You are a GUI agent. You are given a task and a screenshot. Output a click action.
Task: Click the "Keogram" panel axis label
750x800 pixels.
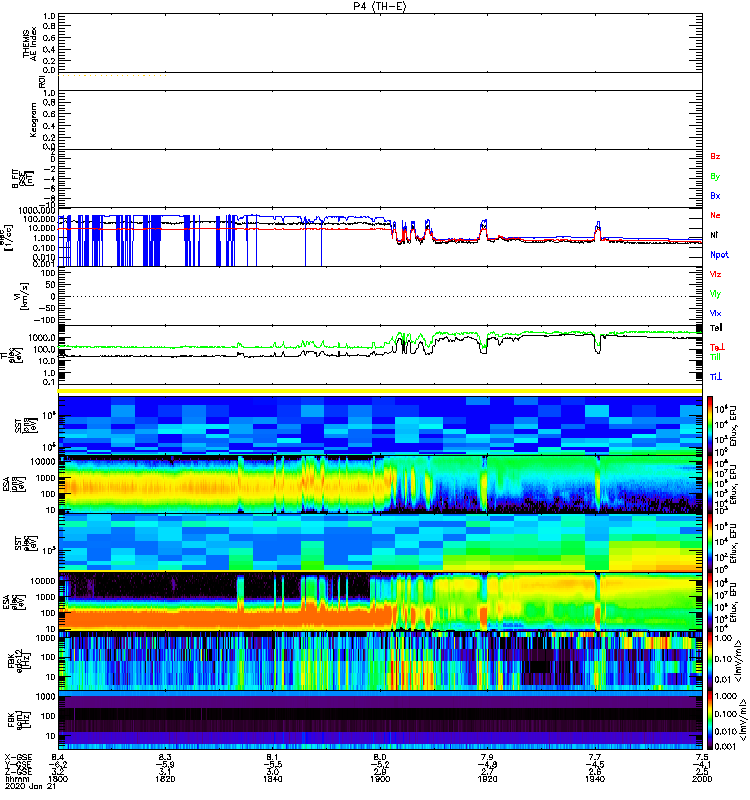coord(33,119)
